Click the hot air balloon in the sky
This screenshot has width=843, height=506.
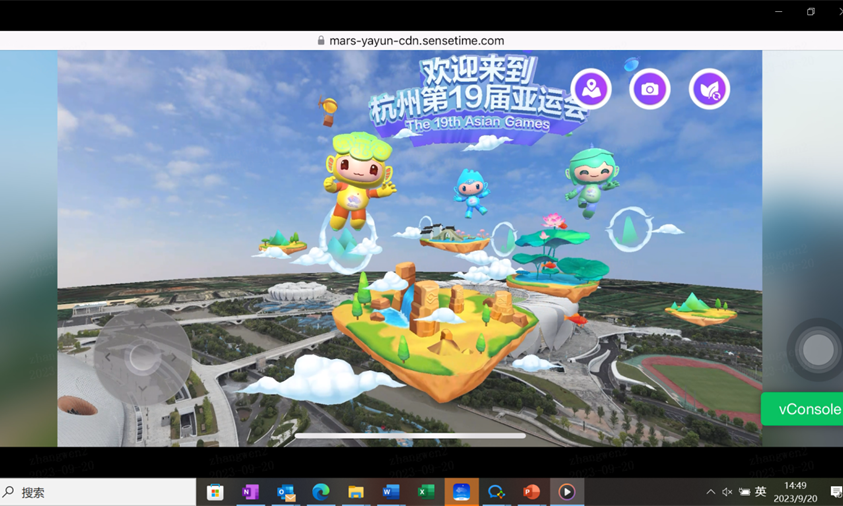327,111
